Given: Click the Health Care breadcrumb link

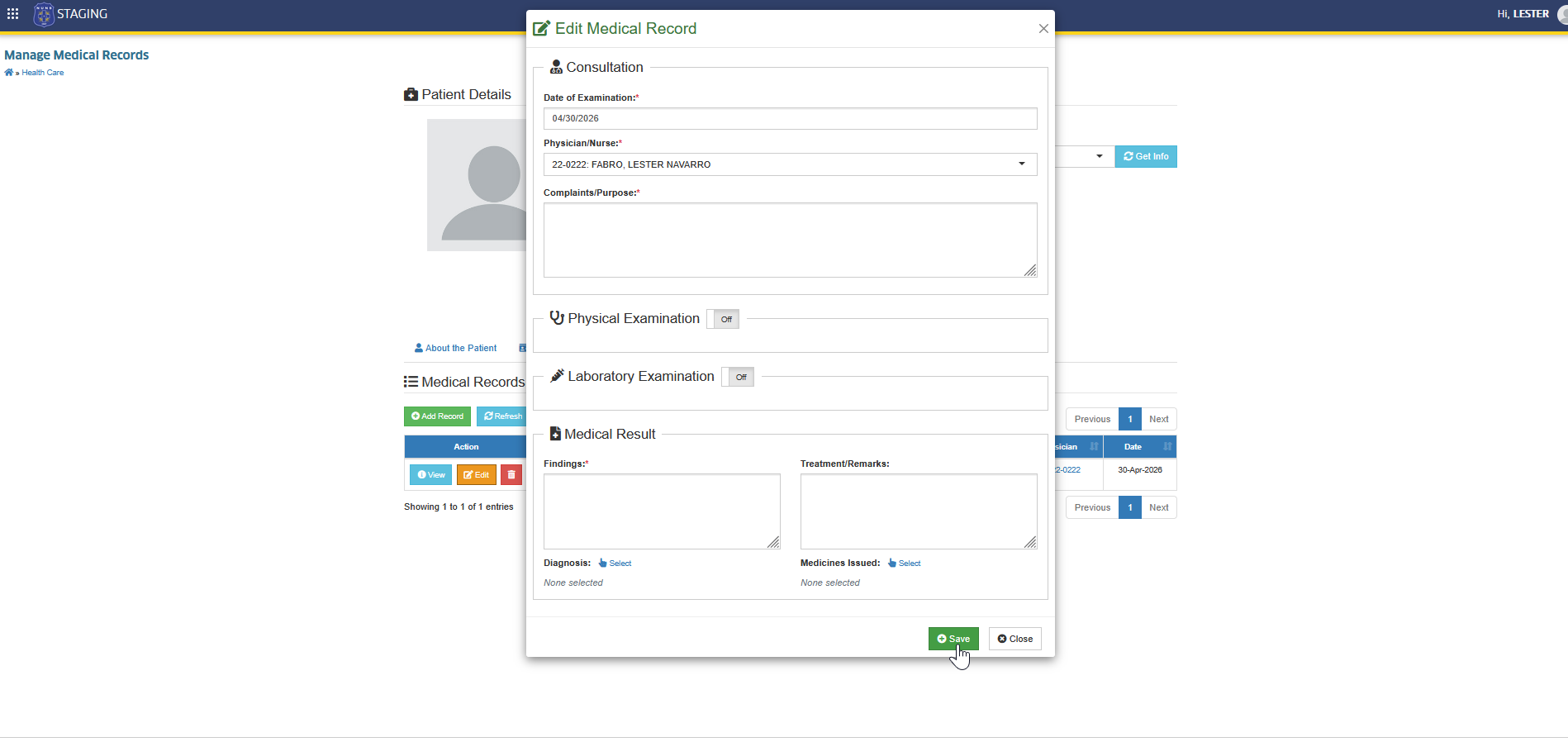Looking at the screenshot, I should (43, 73).
